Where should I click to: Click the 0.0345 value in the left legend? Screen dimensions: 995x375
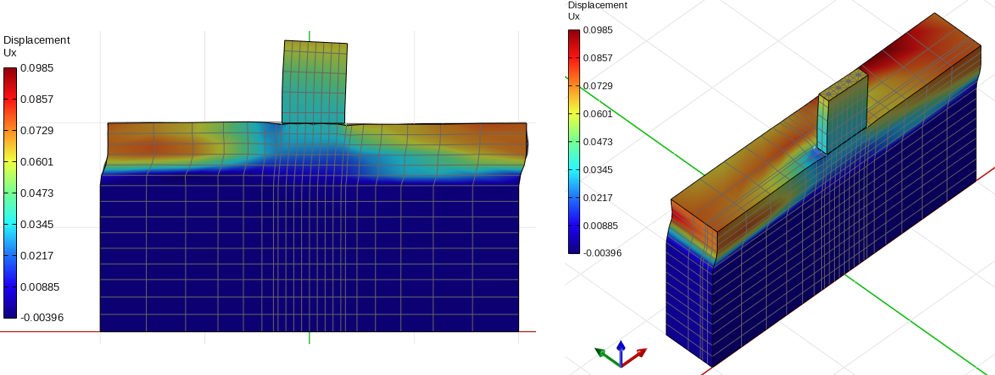tap(38, 225)
